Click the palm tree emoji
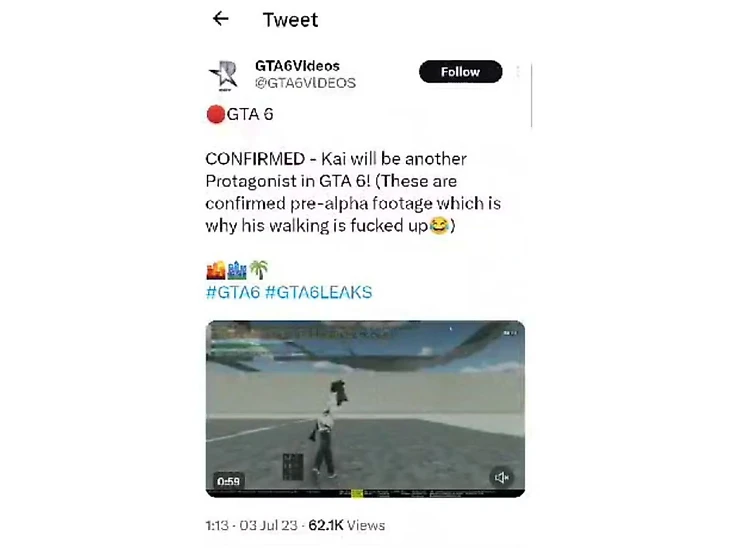The image size is (730, 548). click(259, 270)
